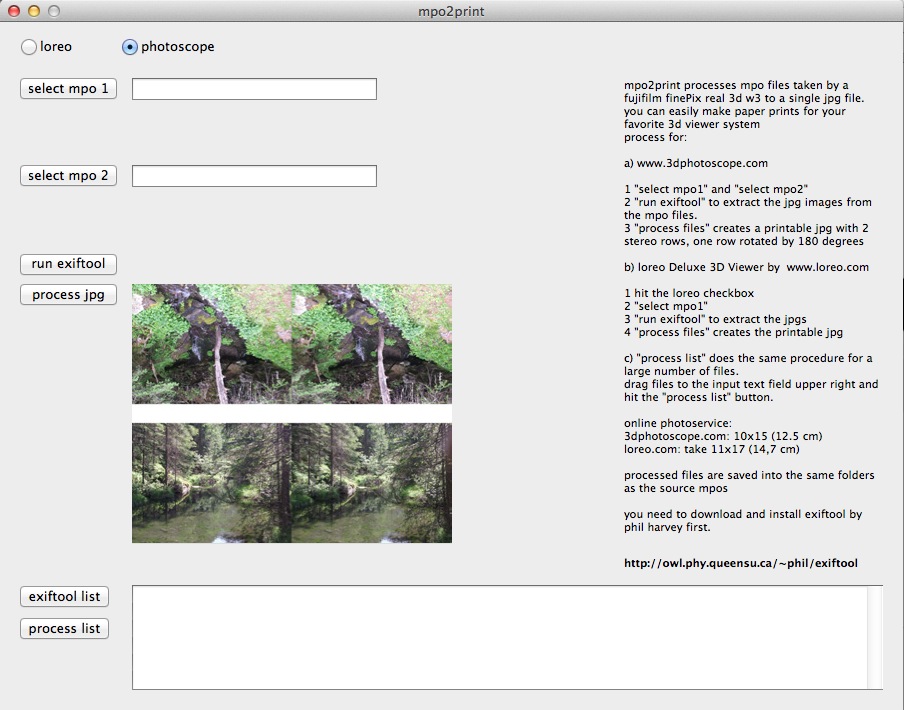Click the process jpg button
Image resolution: width=904 pixels, height=710 pixels.
point(68,294)
